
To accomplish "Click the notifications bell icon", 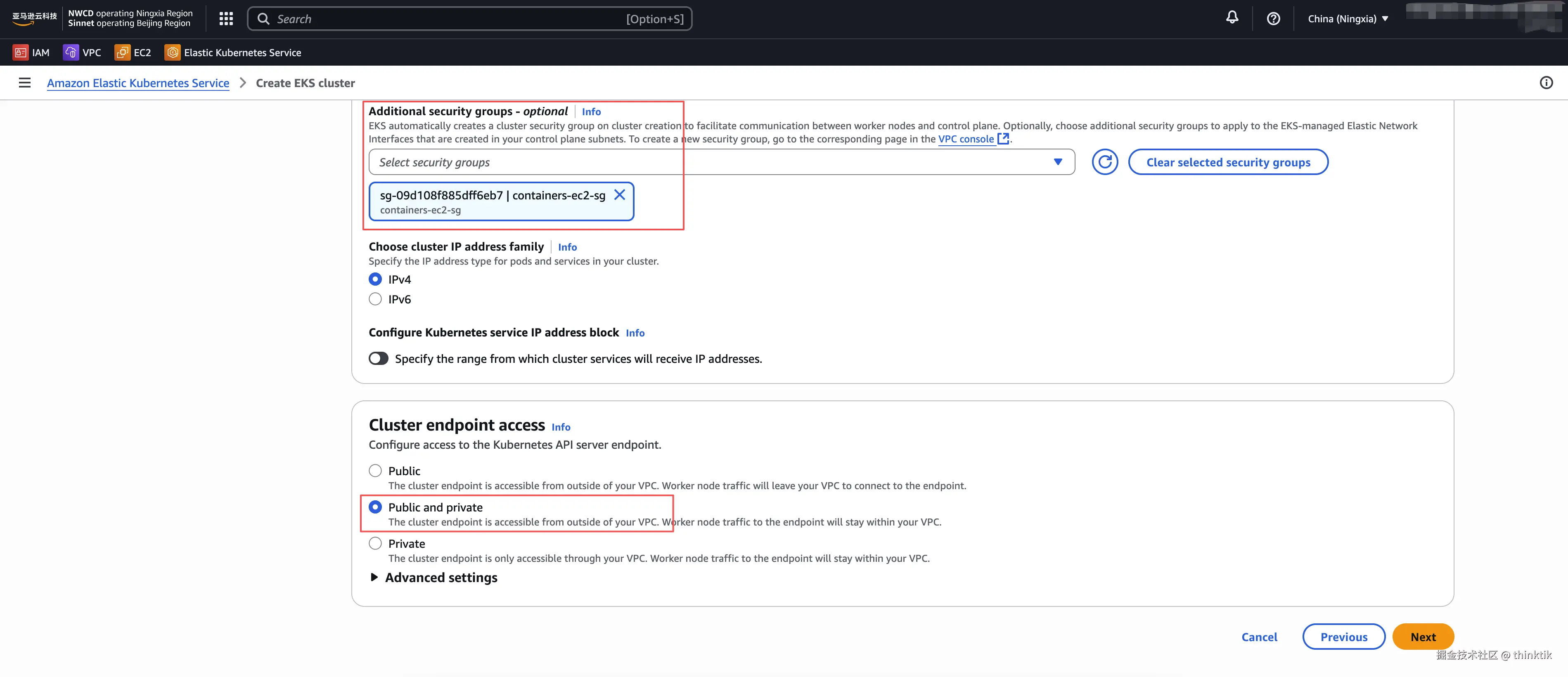I will 1232,18.
